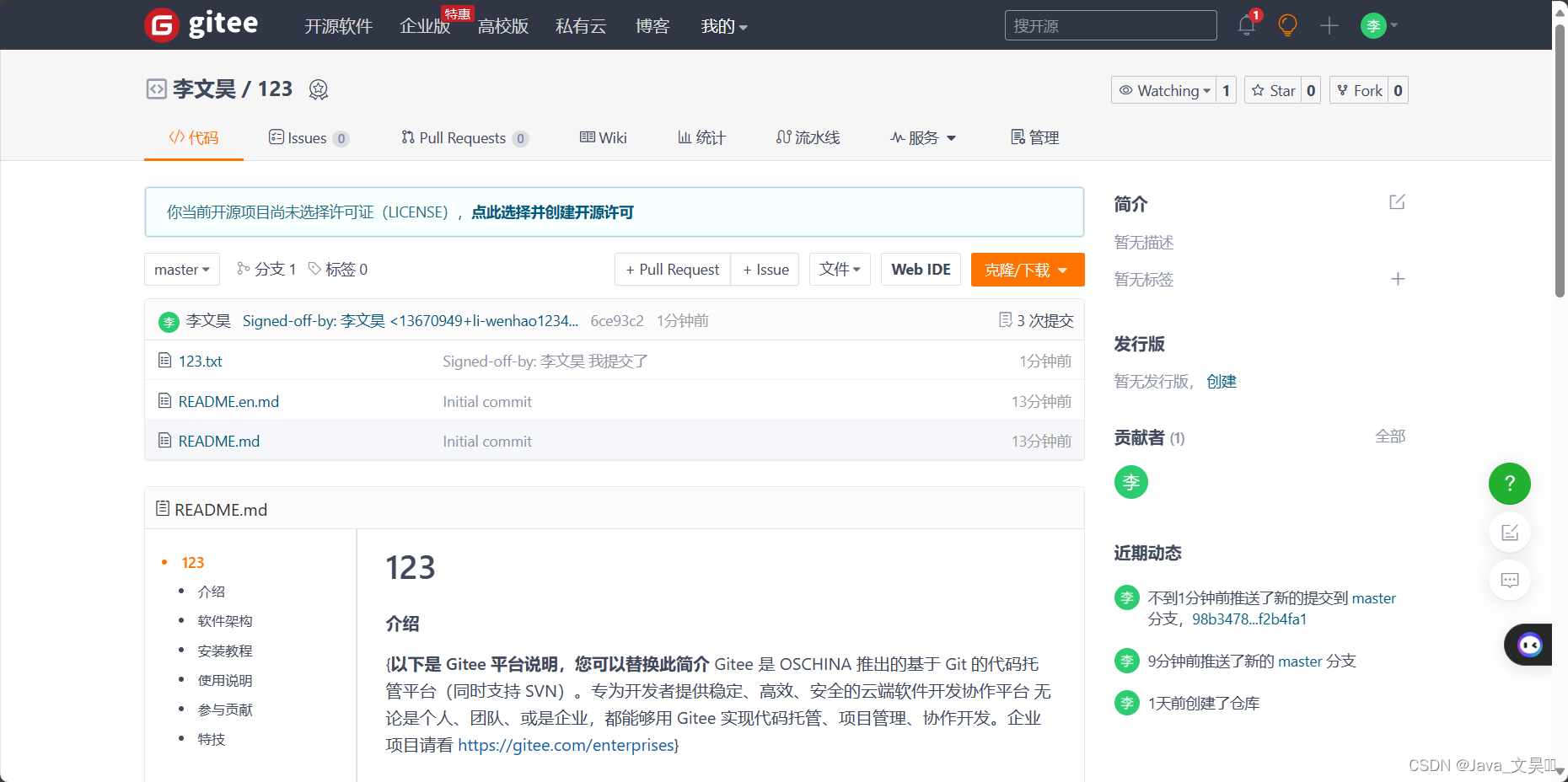View 分支 1 branches
This screenshot has height=782, width=1568.
(x=266, y=269)
